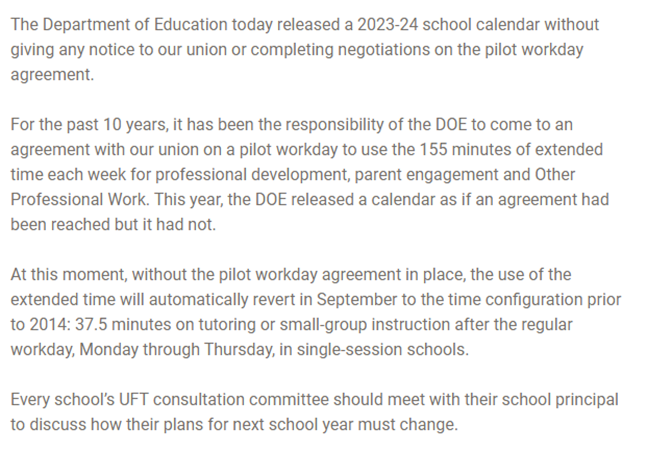Click the words "Department of Education"

point(124,26)
